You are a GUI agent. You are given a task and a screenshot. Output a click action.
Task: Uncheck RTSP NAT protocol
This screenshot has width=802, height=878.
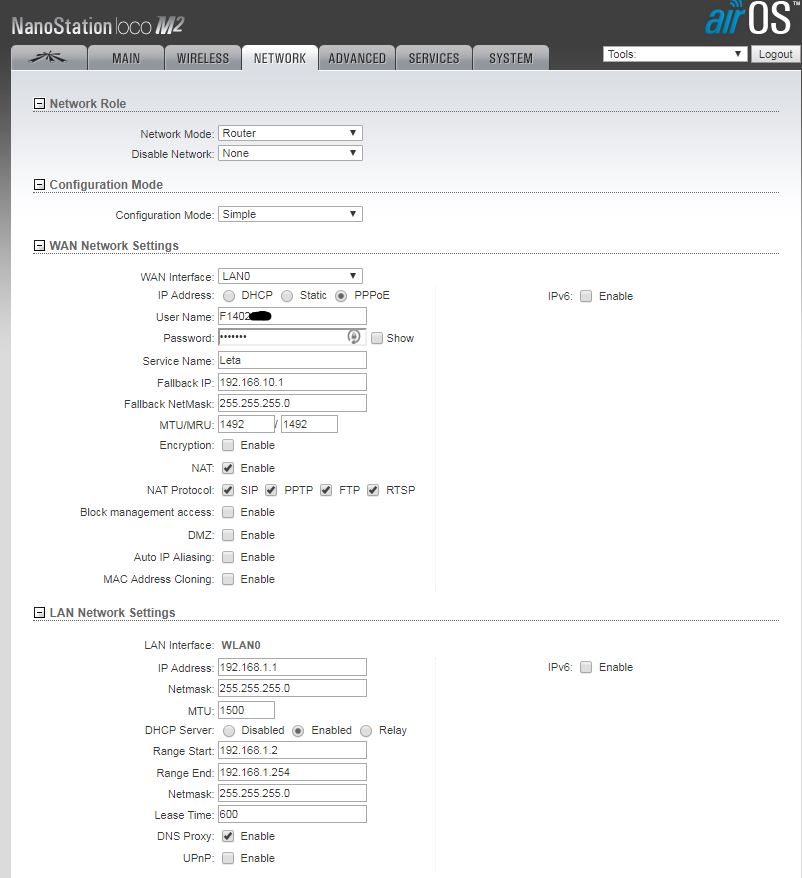point(373,490)
